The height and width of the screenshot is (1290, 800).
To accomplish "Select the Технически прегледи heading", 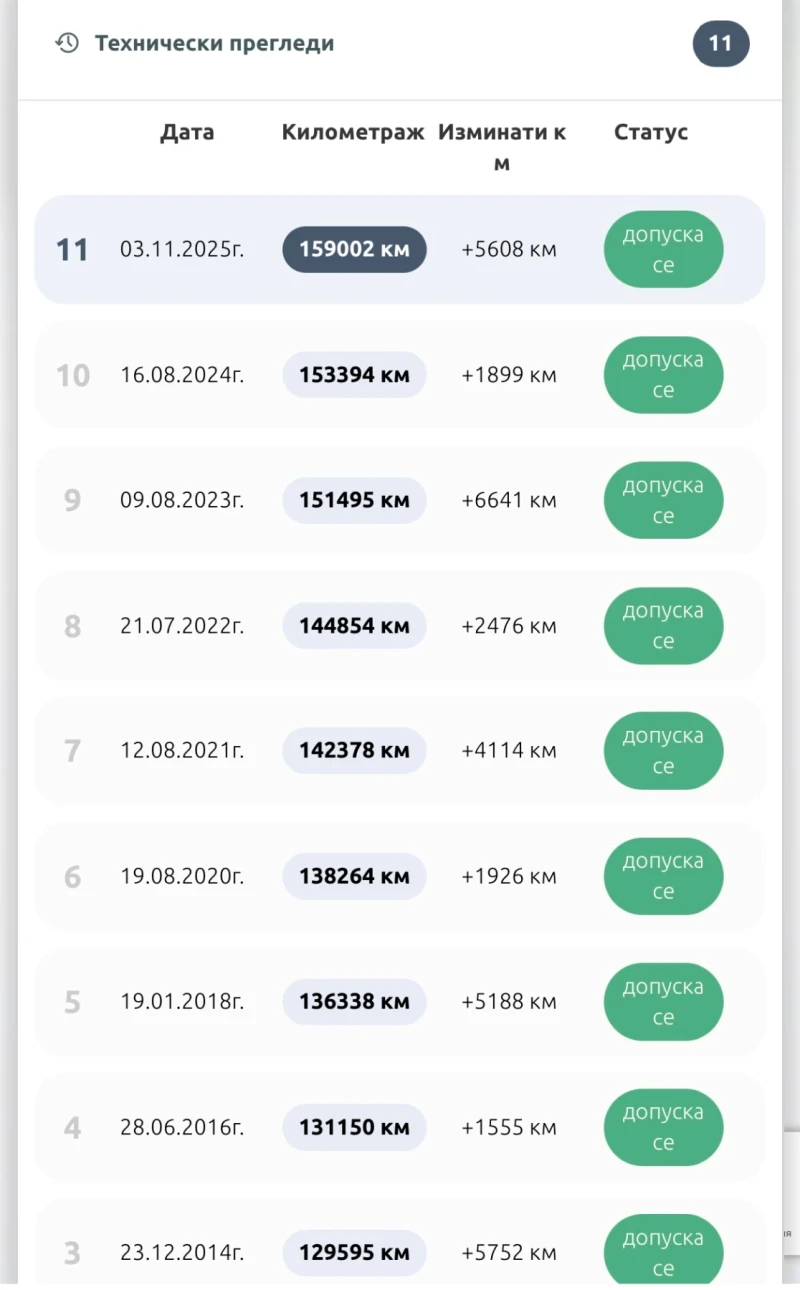I will (214, 44).
